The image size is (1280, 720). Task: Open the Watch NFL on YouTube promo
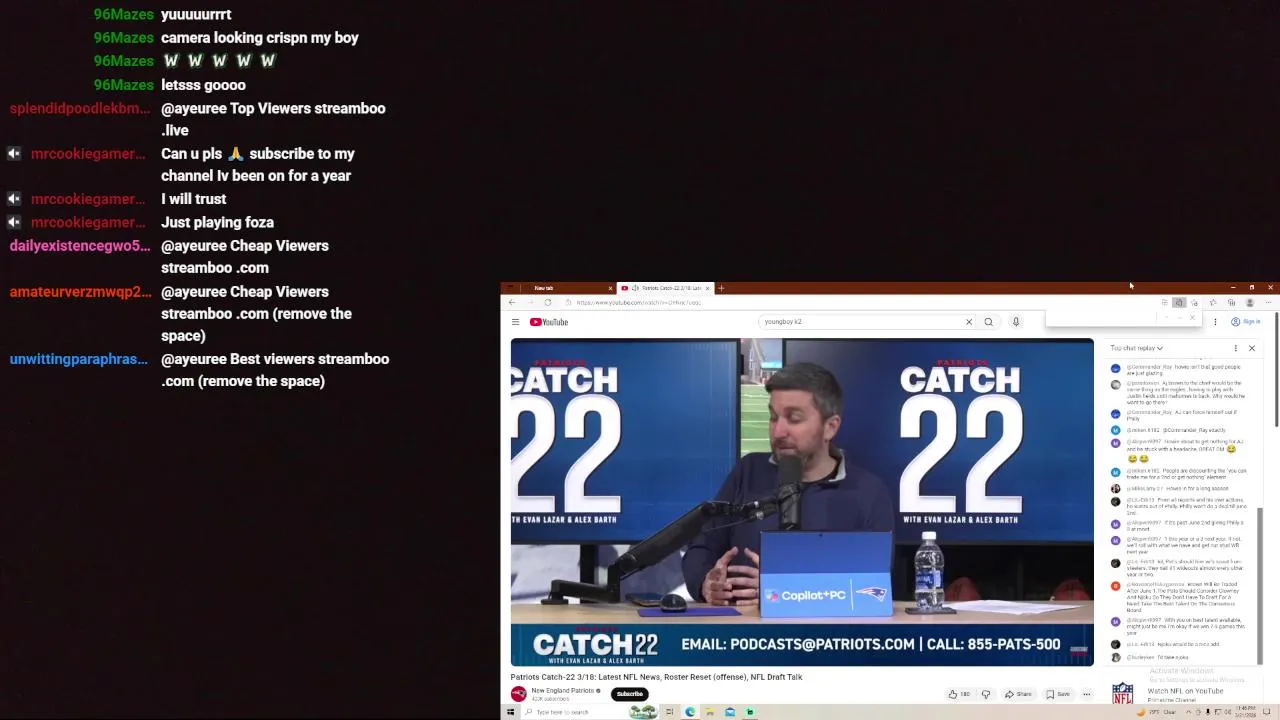(1185, 691)
